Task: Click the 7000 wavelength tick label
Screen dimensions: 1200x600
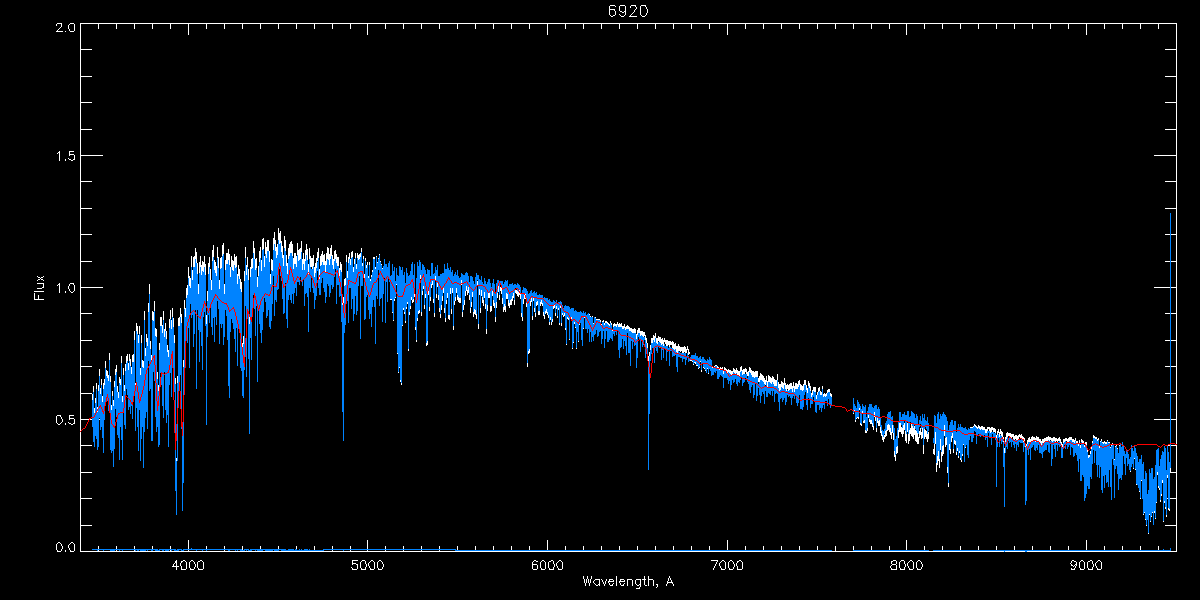Action: click(727, 565)
